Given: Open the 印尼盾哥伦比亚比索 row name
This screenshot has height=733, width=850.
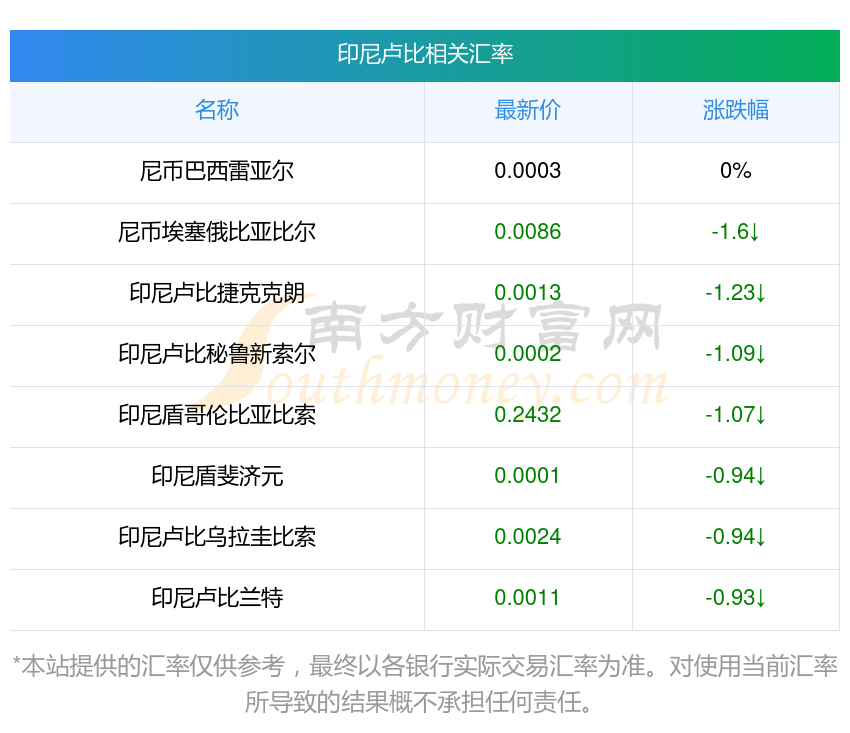Looking at the screenshot, I should 217,415.
